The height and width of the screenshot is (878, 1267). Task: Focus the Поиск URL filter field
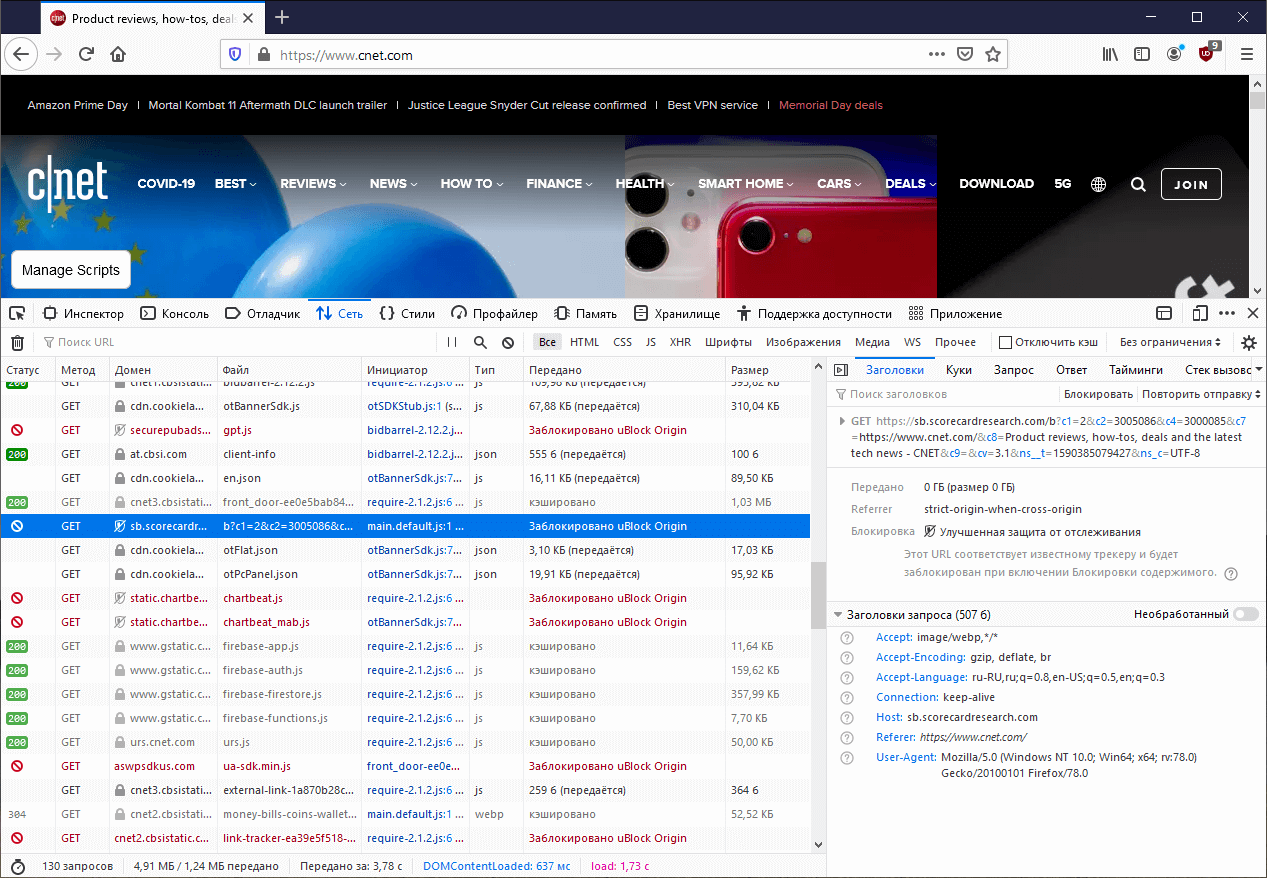[x=235, y=342]
